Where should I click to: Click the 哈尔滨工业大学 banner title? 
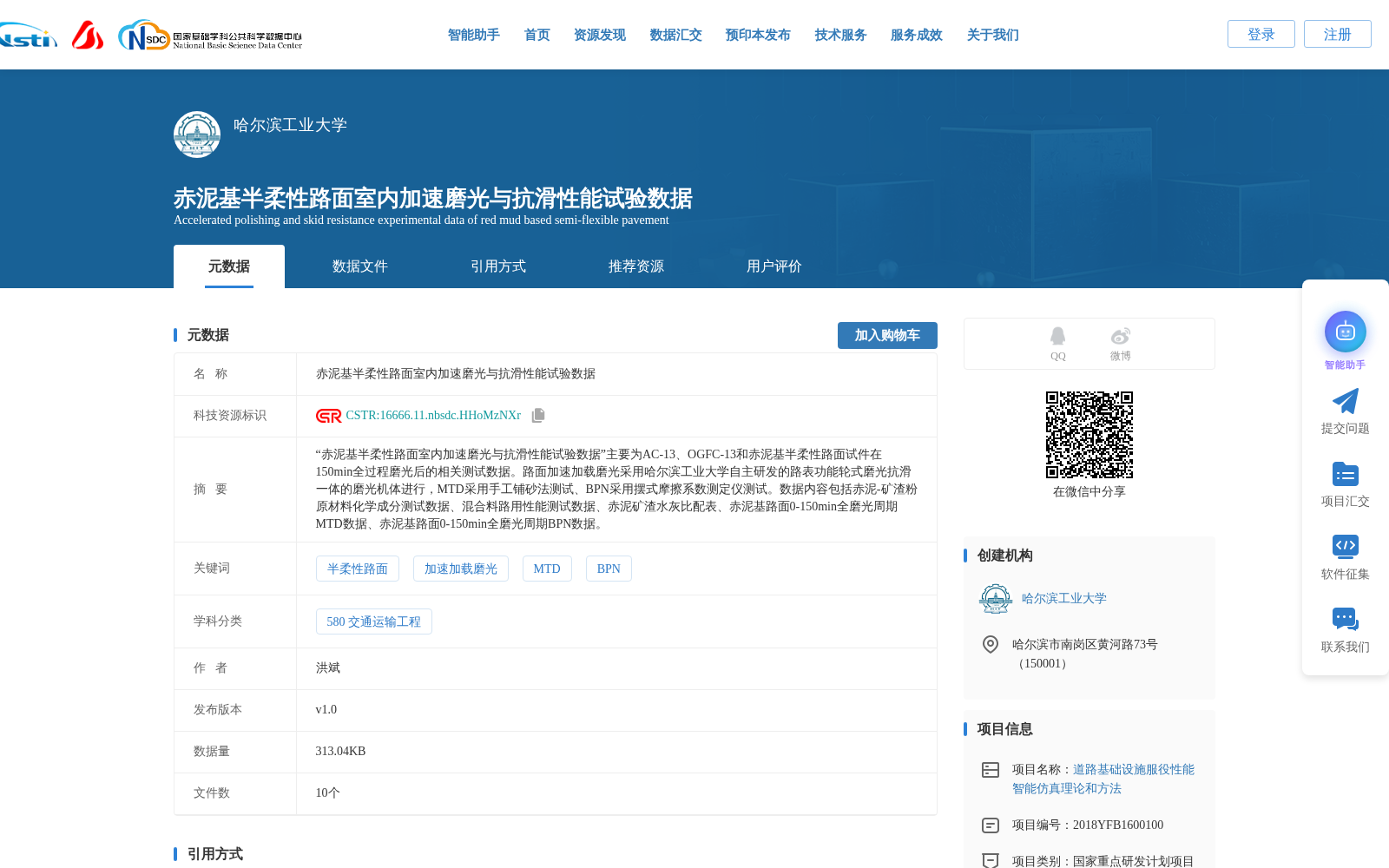click(x=290, y=125)
